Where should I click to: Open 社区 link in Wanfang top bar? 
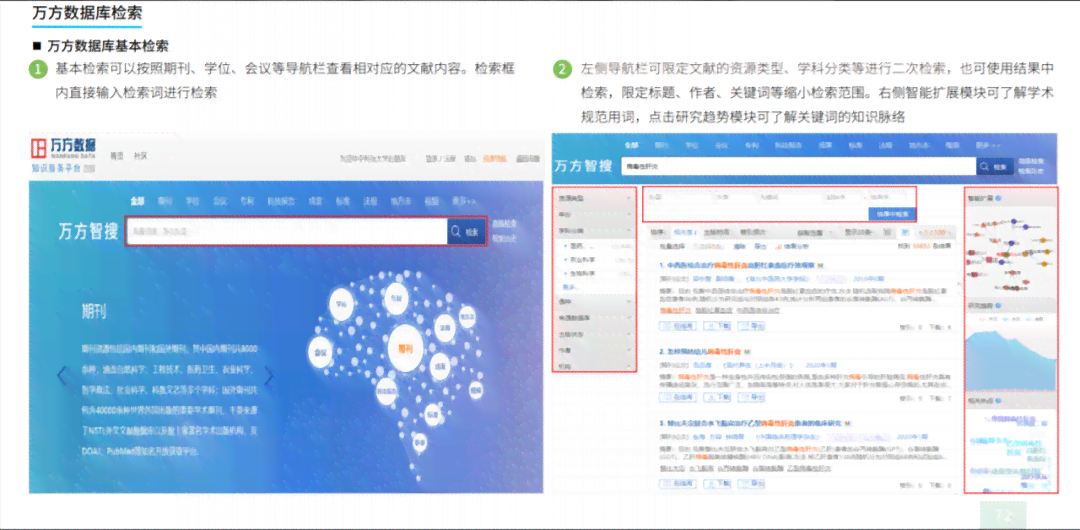(x=141, y=156)
